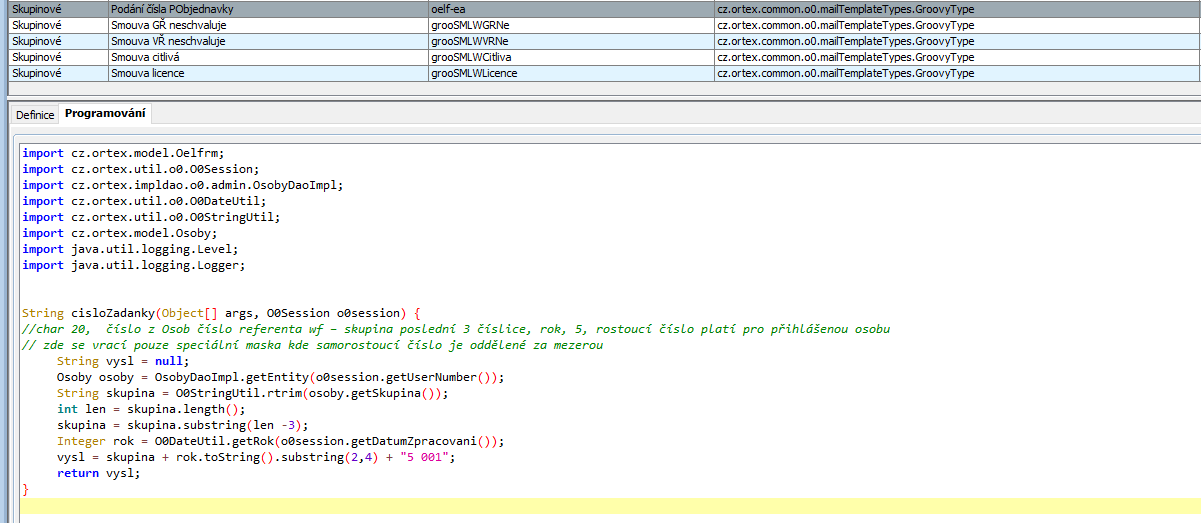
Task: Click the "Smlouva citlivá" cell
Action: 150,57
